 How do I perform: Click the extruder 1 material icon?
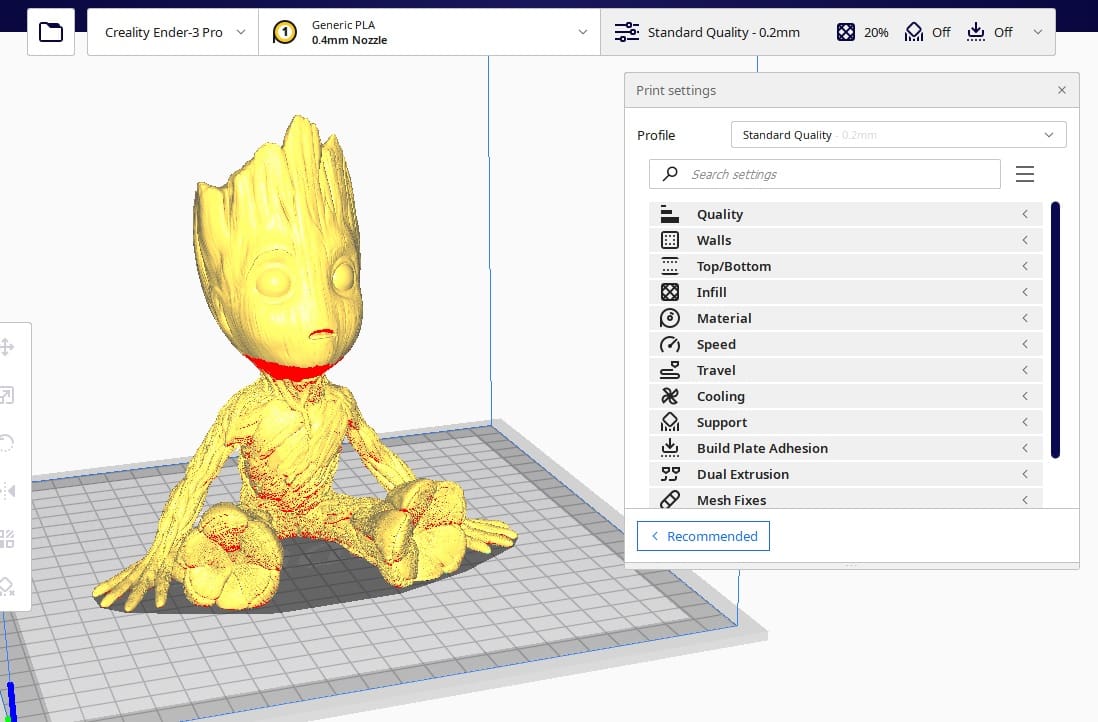[x=284, y=32]
